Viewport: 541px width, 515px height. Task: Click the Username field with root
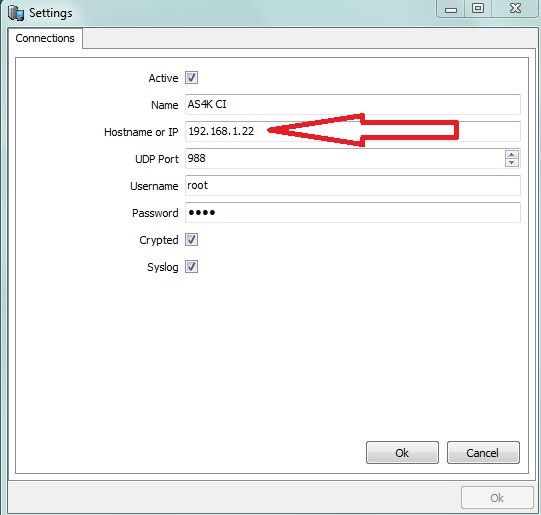pos(353,185)
